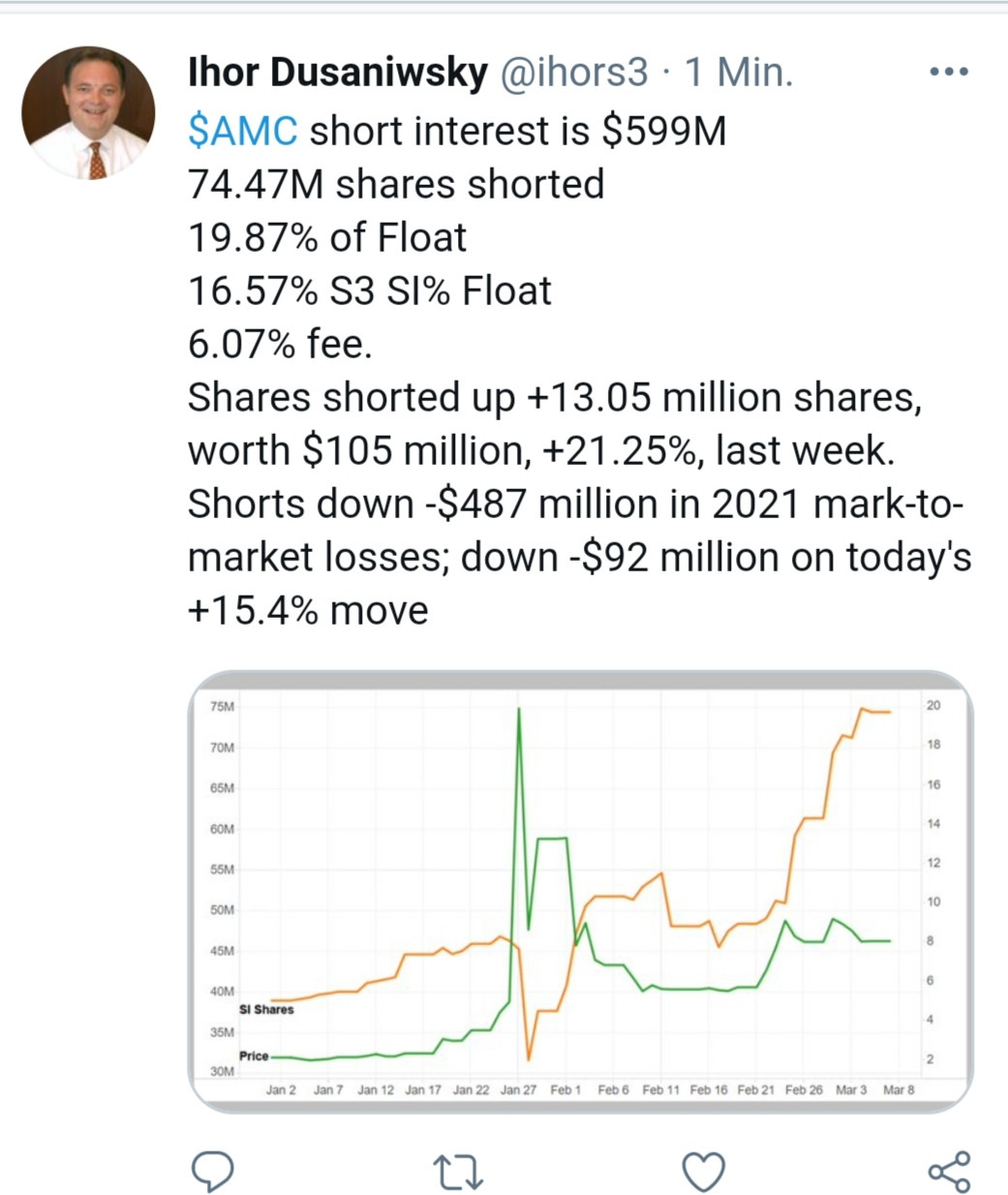Click the orange line peak near Mar 3
This screenshot has height=1195, width=1008.
tap(862, 710)
